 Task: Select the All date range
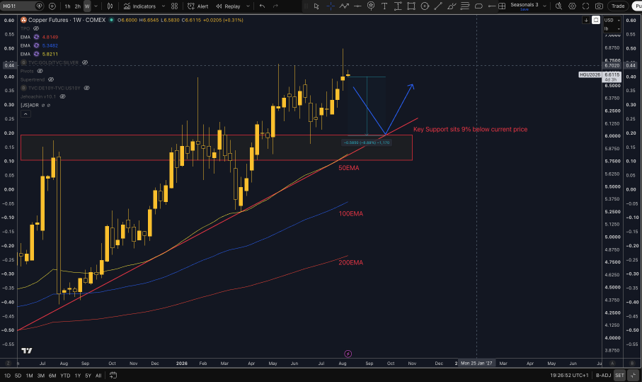(x=98, y=375)
